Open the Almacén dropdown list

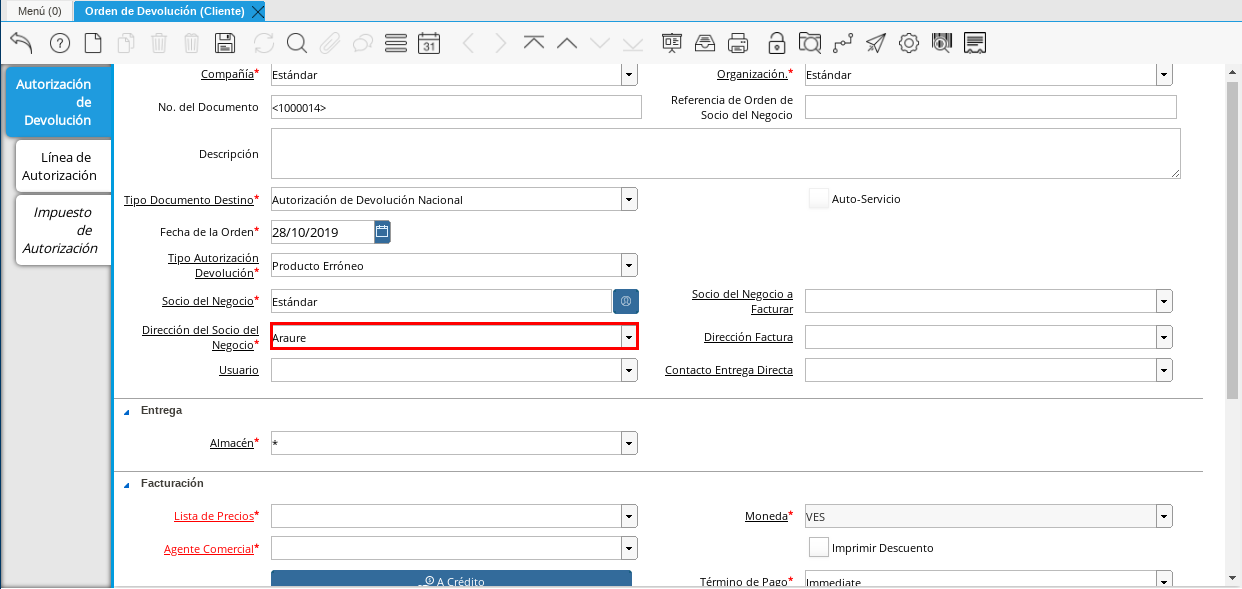(x=628, y=443)
